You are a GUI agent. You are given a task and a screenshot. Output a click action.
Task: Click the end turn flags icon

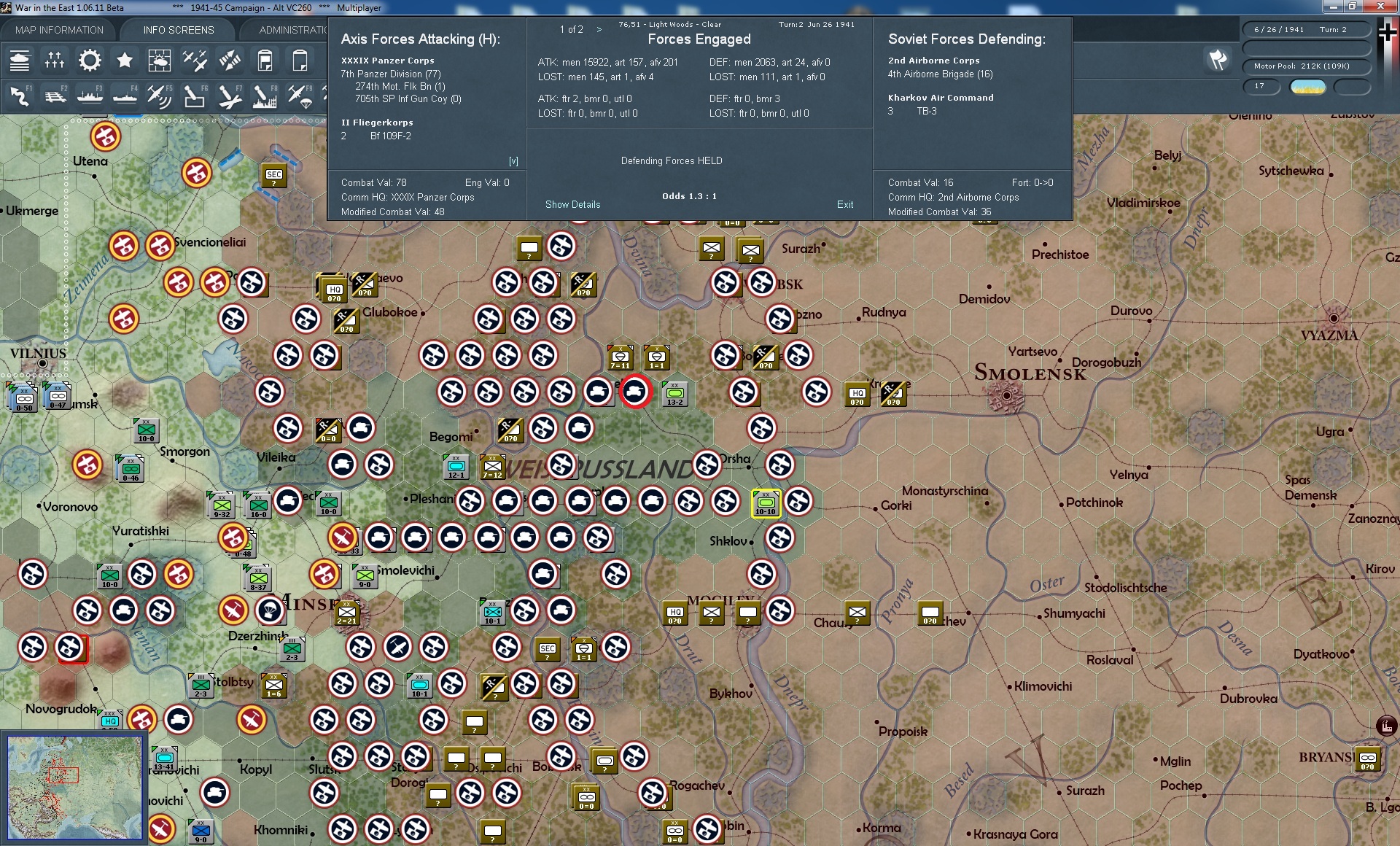tap(1218, 60)
